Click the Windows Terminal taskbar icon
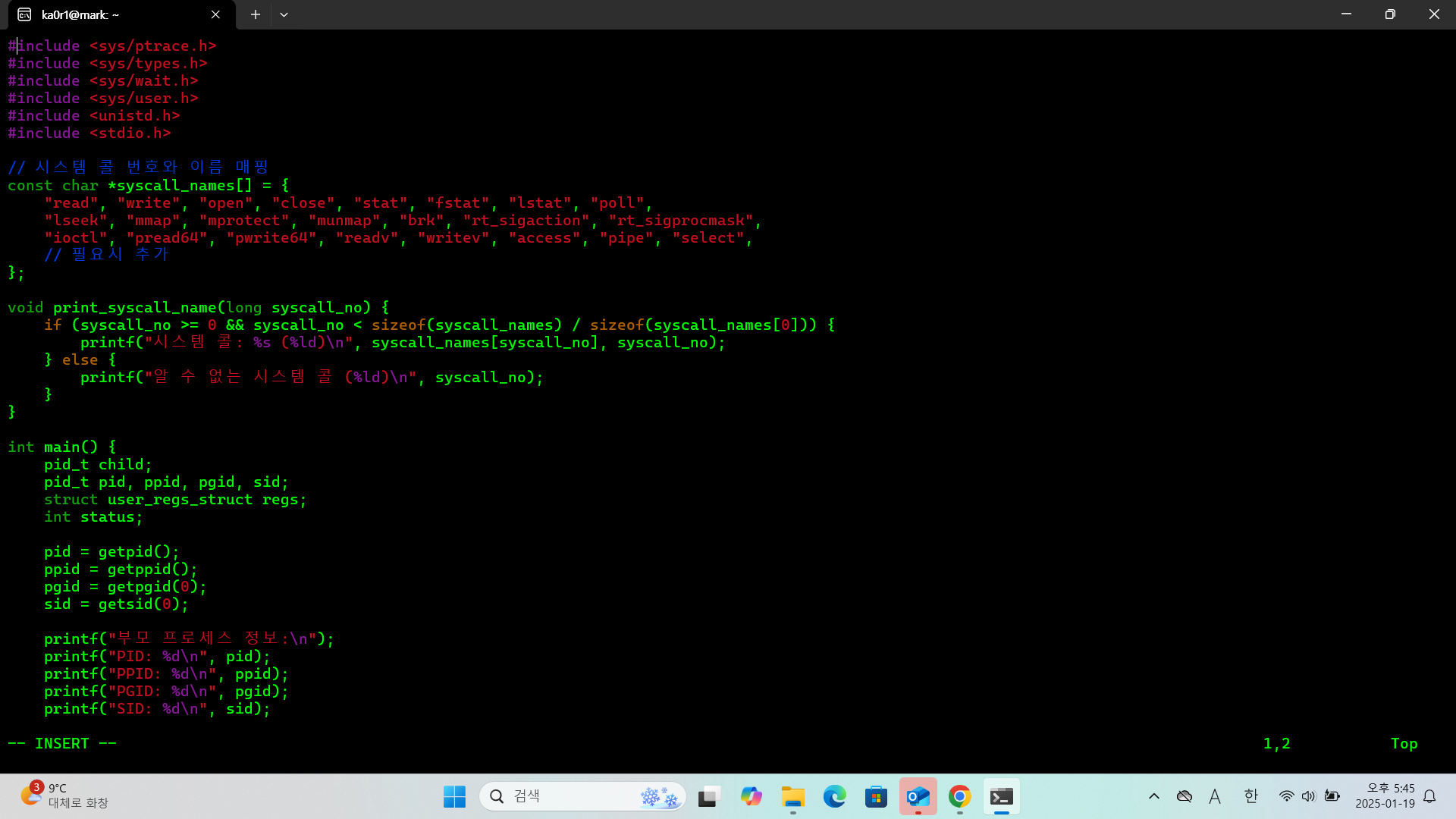This screenshot has height=819, width=1456. (1001, 796)
